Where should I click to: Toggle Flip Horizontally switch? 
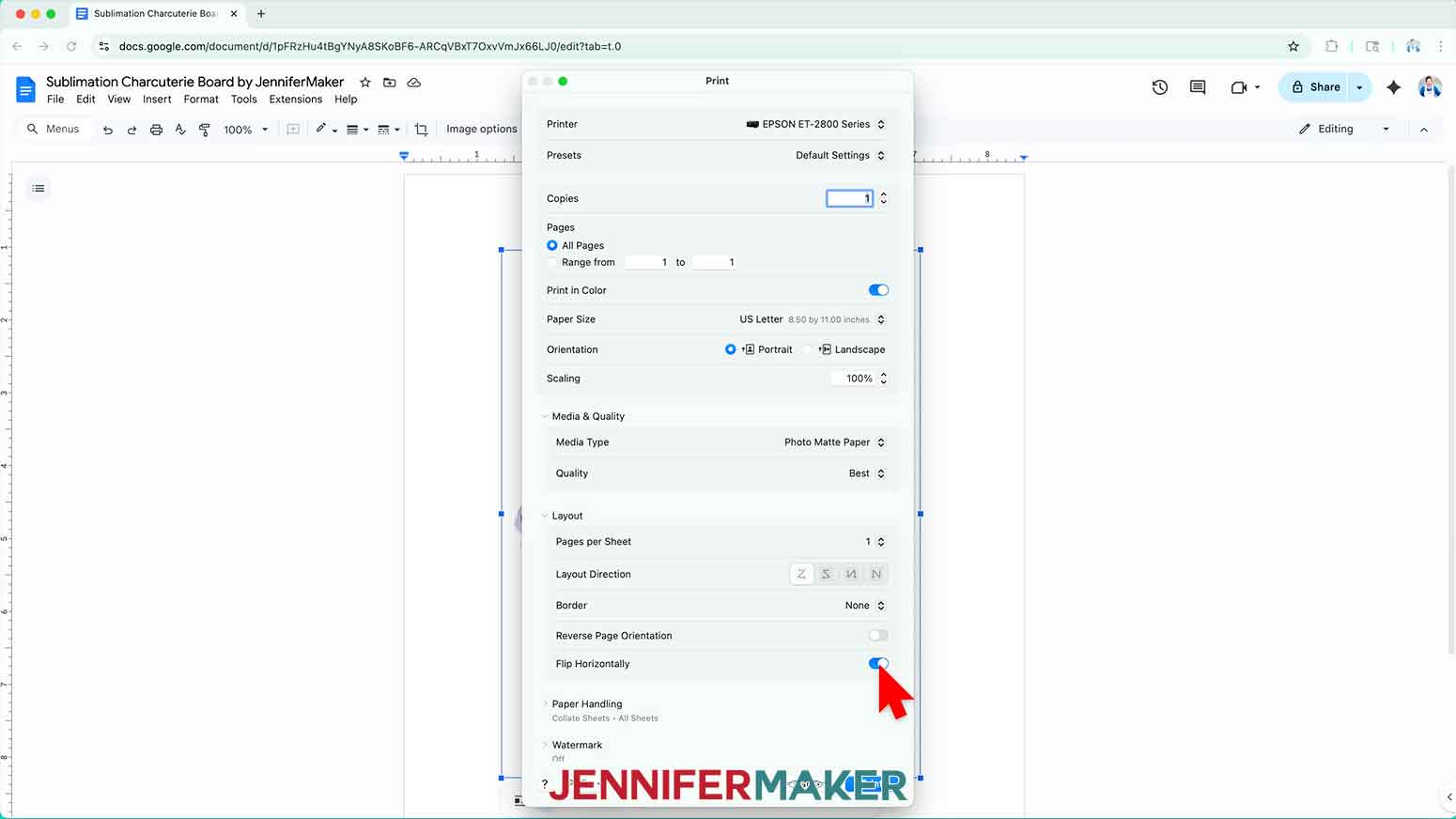[x=878, y=664]
